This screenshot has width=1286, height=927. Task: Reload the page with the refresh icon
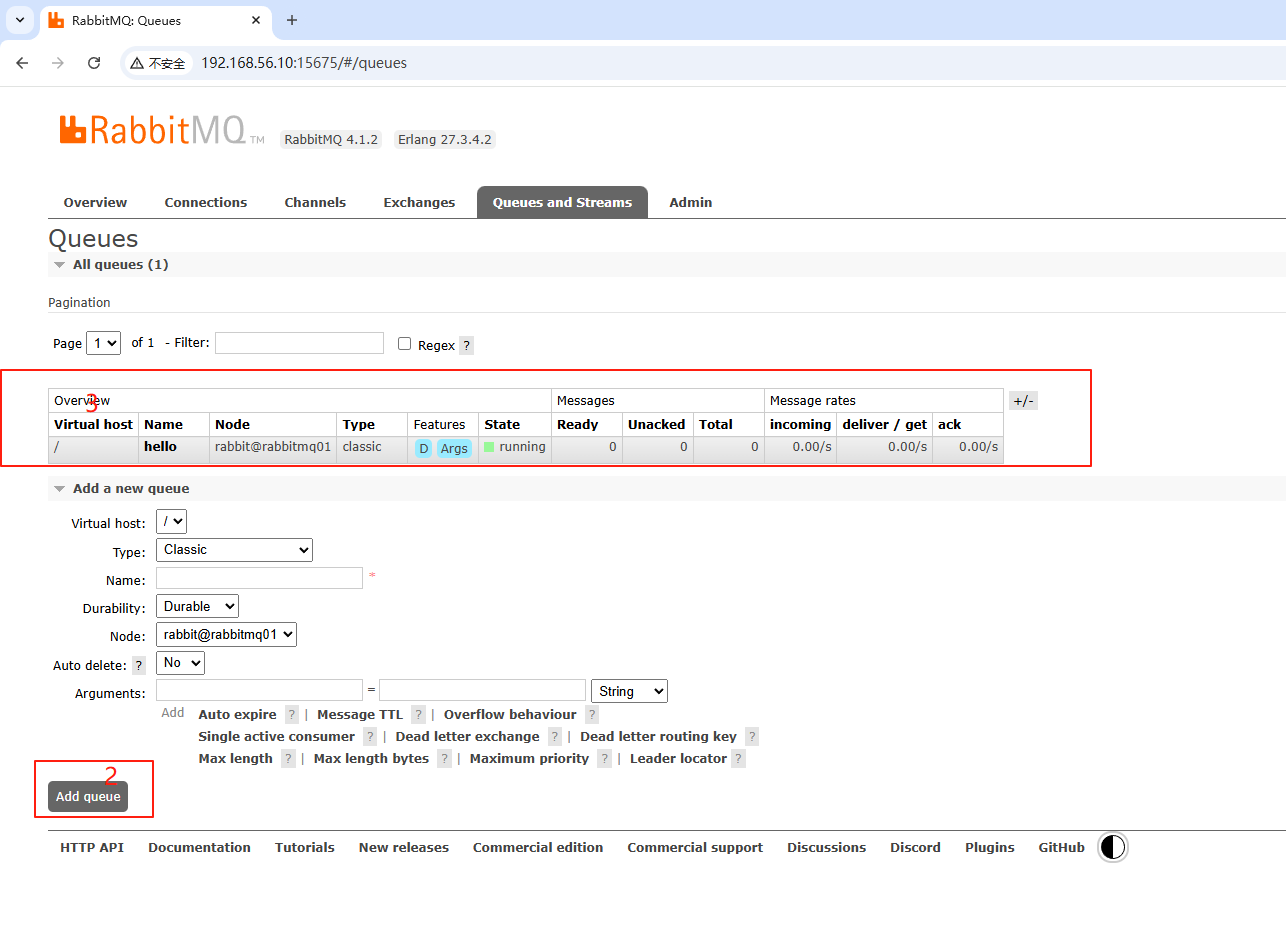pos(94,63)
